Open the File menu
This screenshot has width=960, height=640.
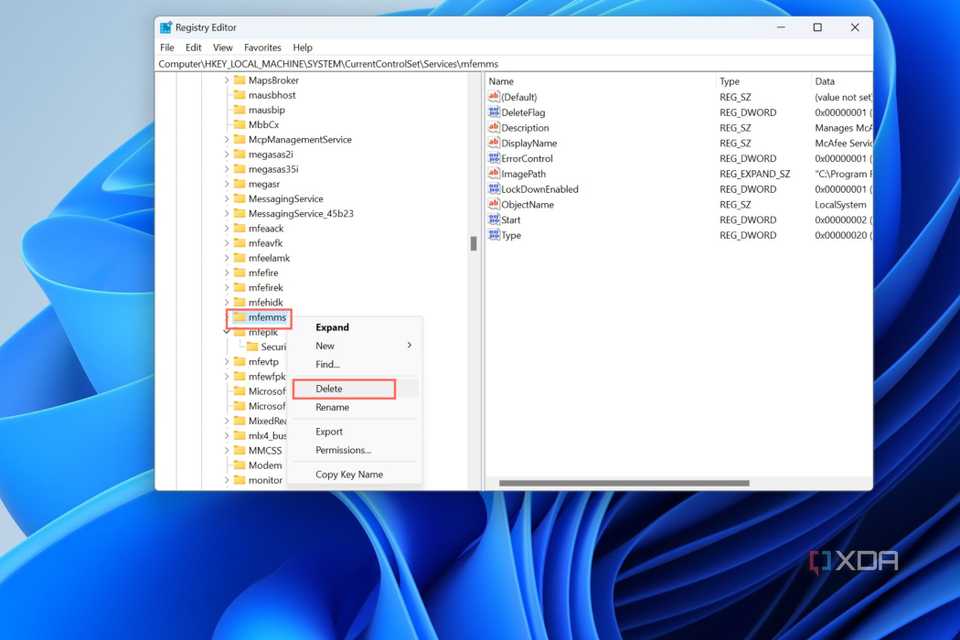coord(167,47)
